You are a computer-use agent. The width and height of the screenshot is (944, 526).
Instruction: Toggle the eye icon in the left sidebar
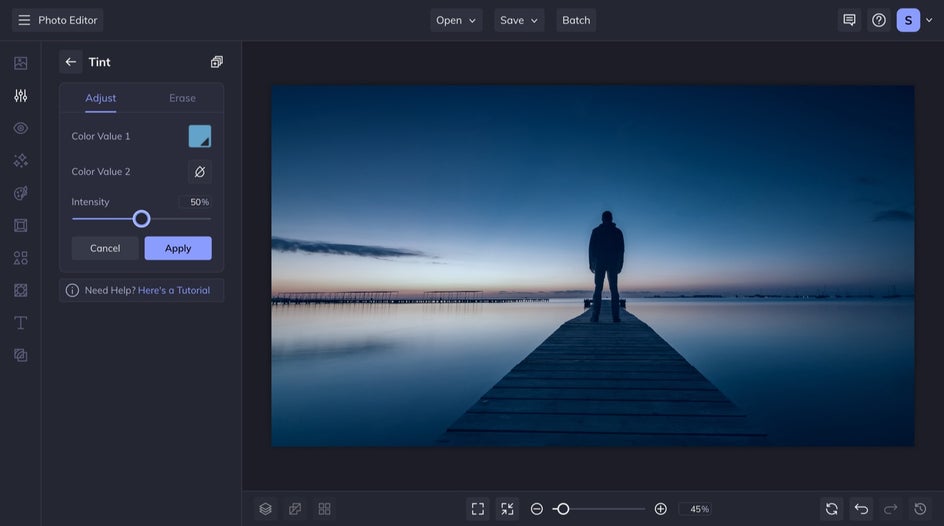(x=20, y=128)
